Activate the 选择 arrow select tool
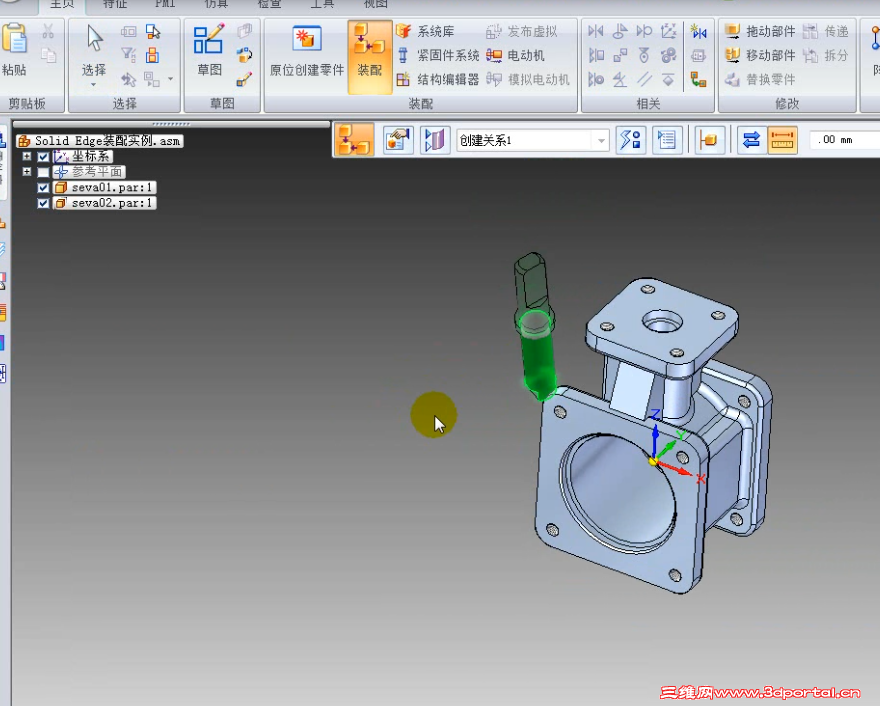Viewport: 880px width, 706px height. point(94,39)
